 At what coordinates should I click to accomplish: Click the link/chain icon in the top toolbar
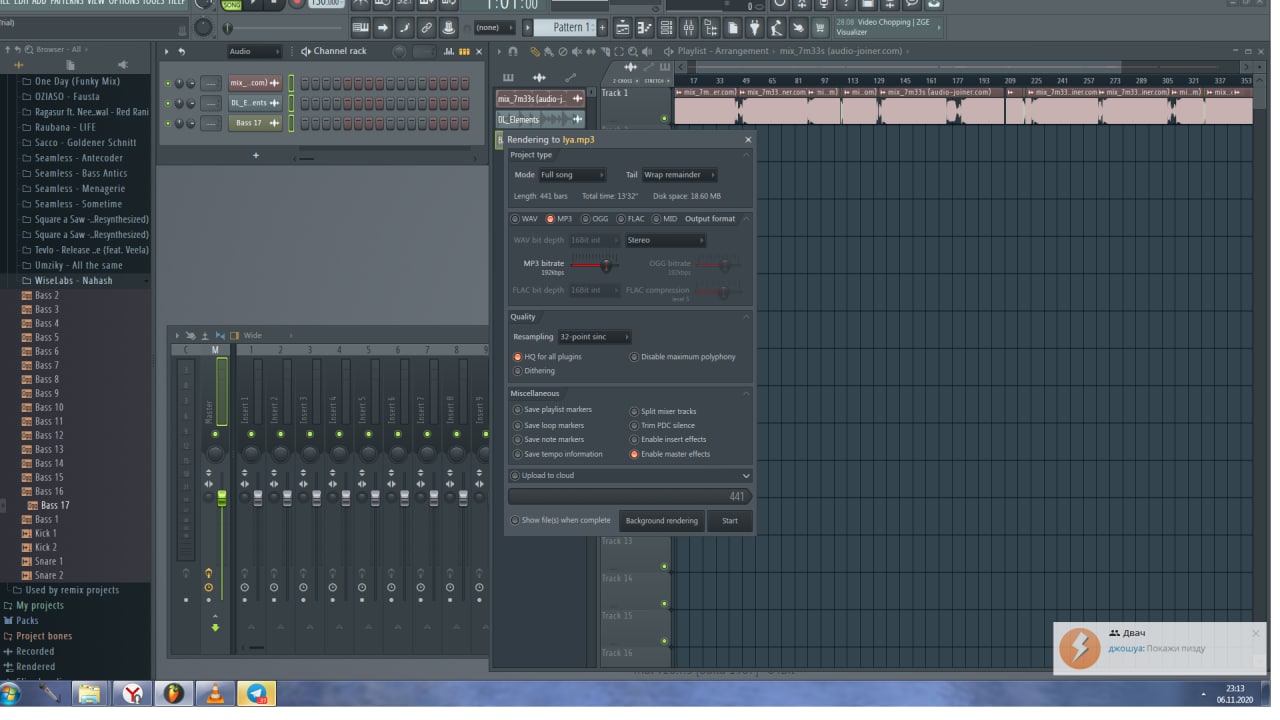click(x=426, y=27)
